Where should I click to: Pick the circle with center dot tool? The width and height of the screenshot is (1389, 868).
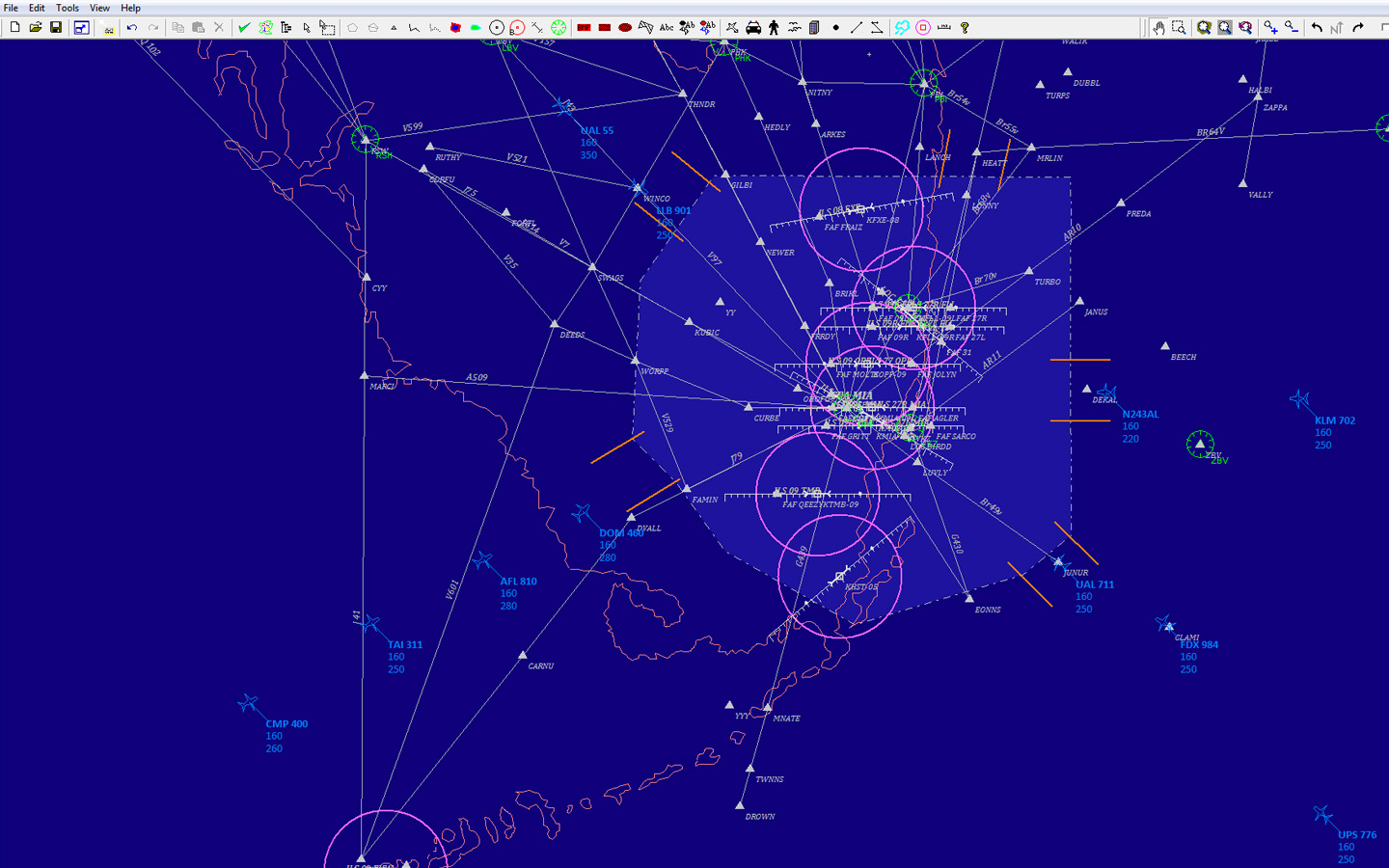click(x=497, y=27)
